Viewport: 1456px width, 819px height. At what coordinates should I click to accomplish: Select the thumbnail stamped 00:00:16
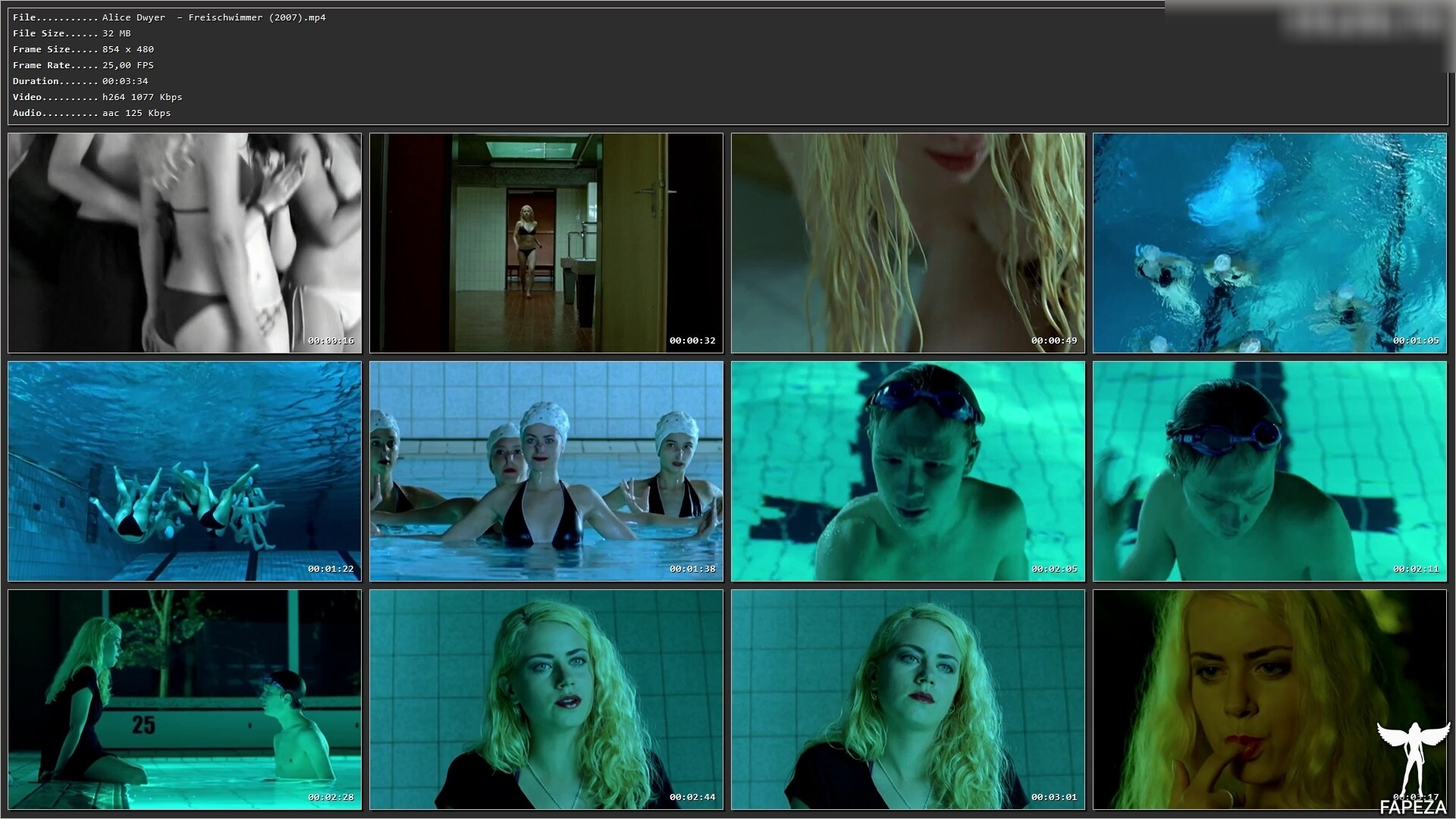184,243
